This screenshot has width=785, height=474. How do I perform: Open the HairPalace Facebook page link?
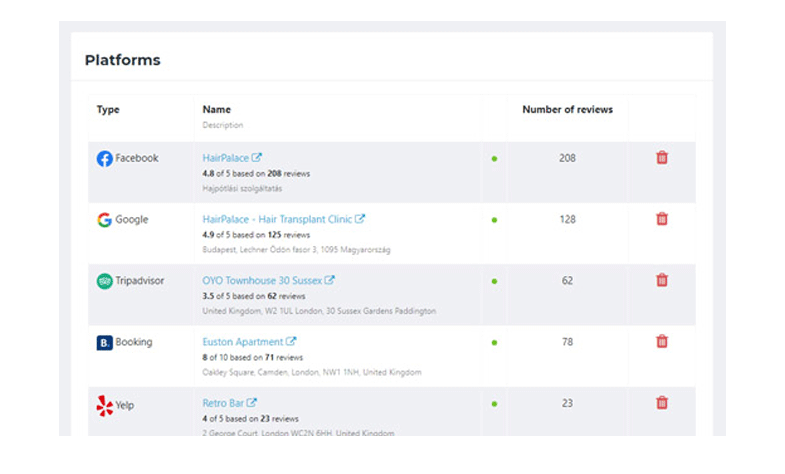(225, 158)
